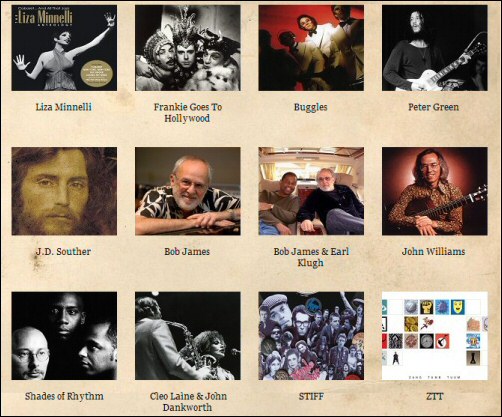Click the STIFF collage artwork thumbnail
The width and height of the screenshot is (502, 417).
point(311,336)
